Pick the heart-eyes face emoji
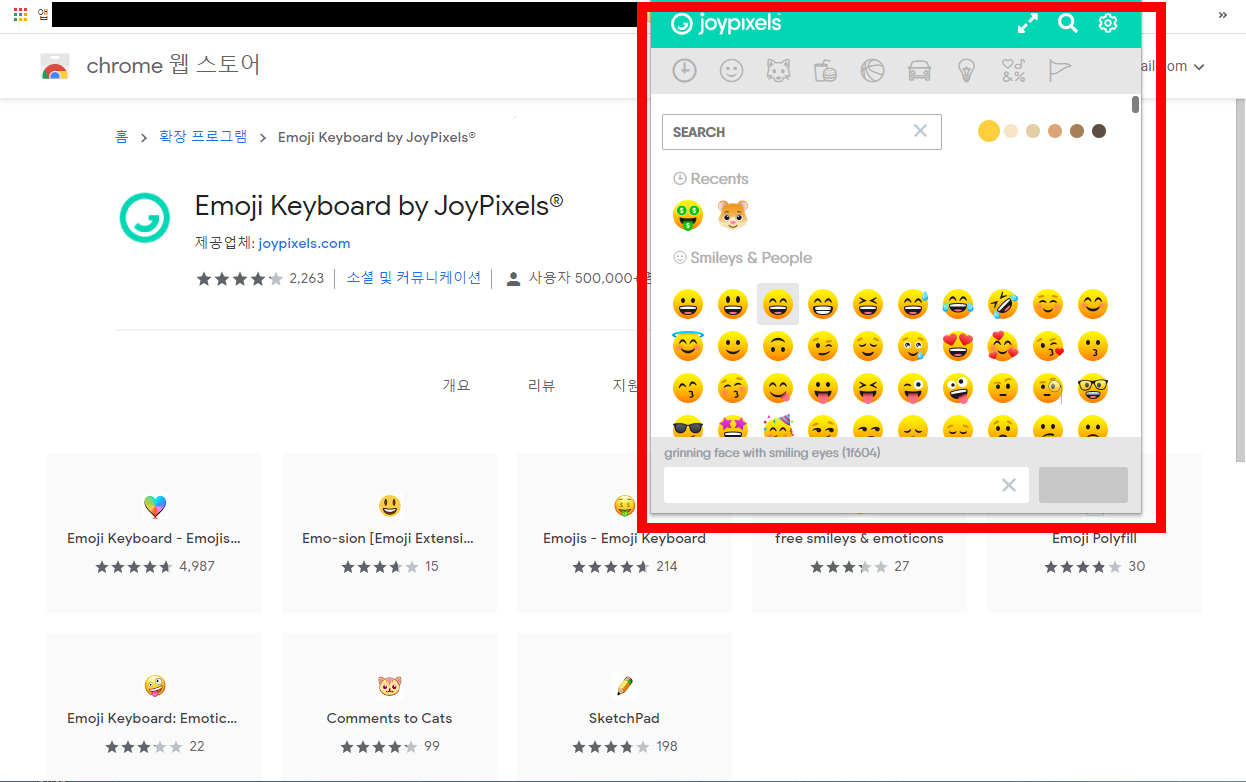Image resolution: width=1246 pixels, height=782 pixels. tap(958, 347)
